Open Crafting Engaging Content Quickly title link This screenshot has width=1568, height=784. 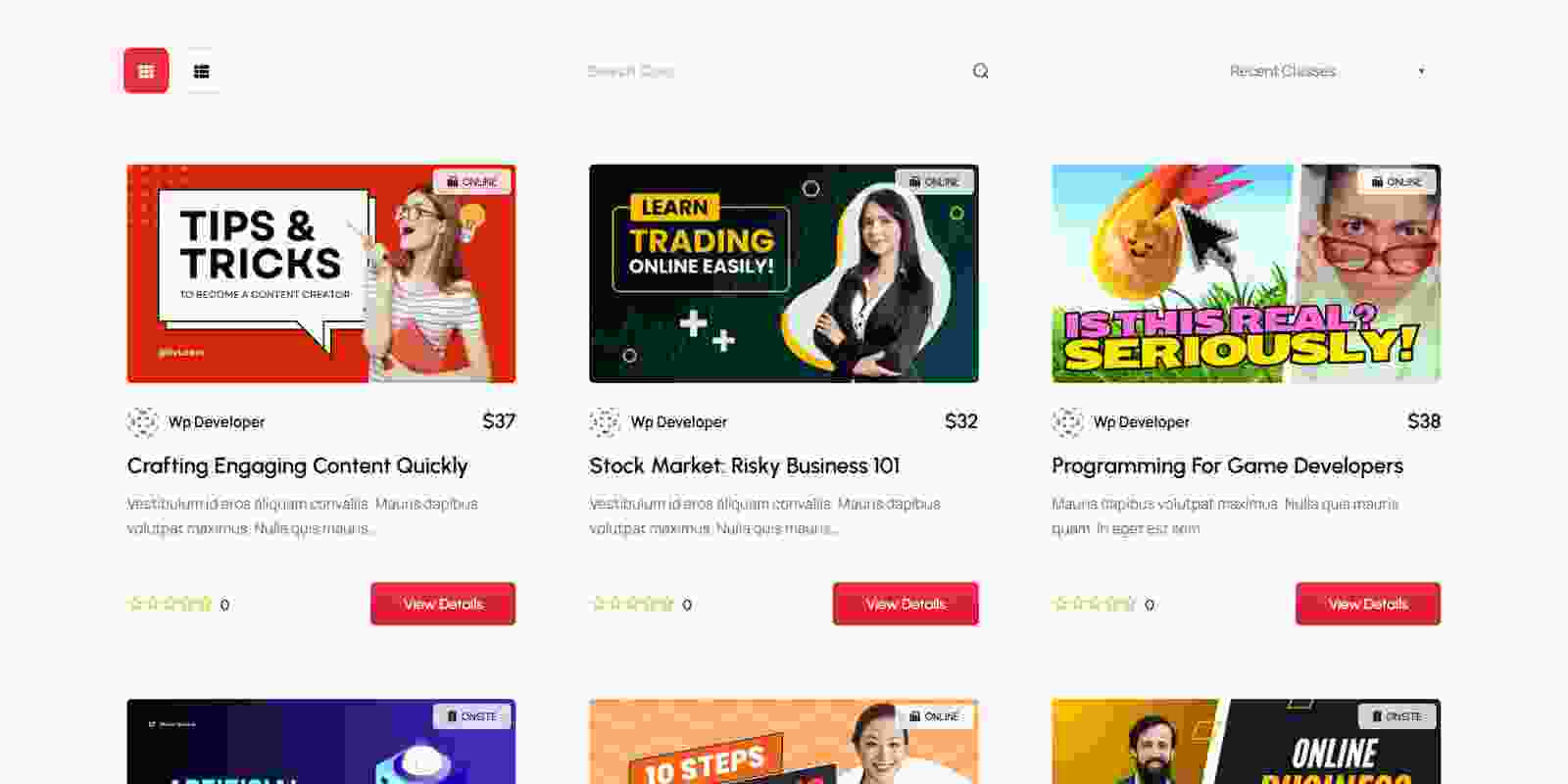tap(297, 466)
